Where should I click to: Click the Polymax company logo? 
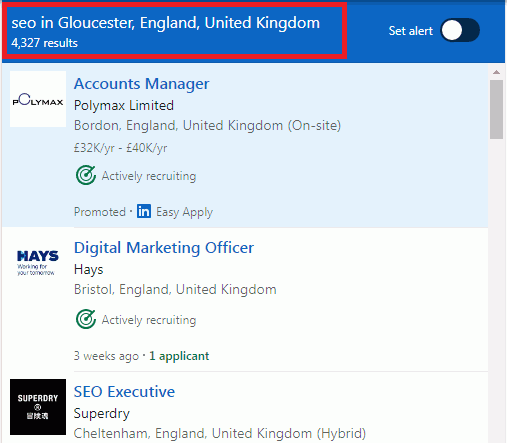tap(38, 99)
